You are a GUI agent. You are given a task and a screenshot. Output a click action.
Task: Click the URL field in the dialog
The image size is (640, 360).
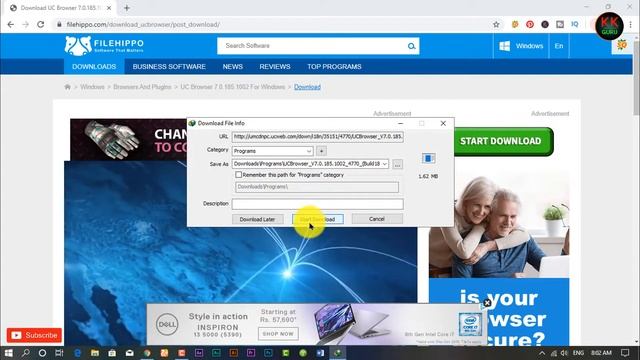pos(318,137)
